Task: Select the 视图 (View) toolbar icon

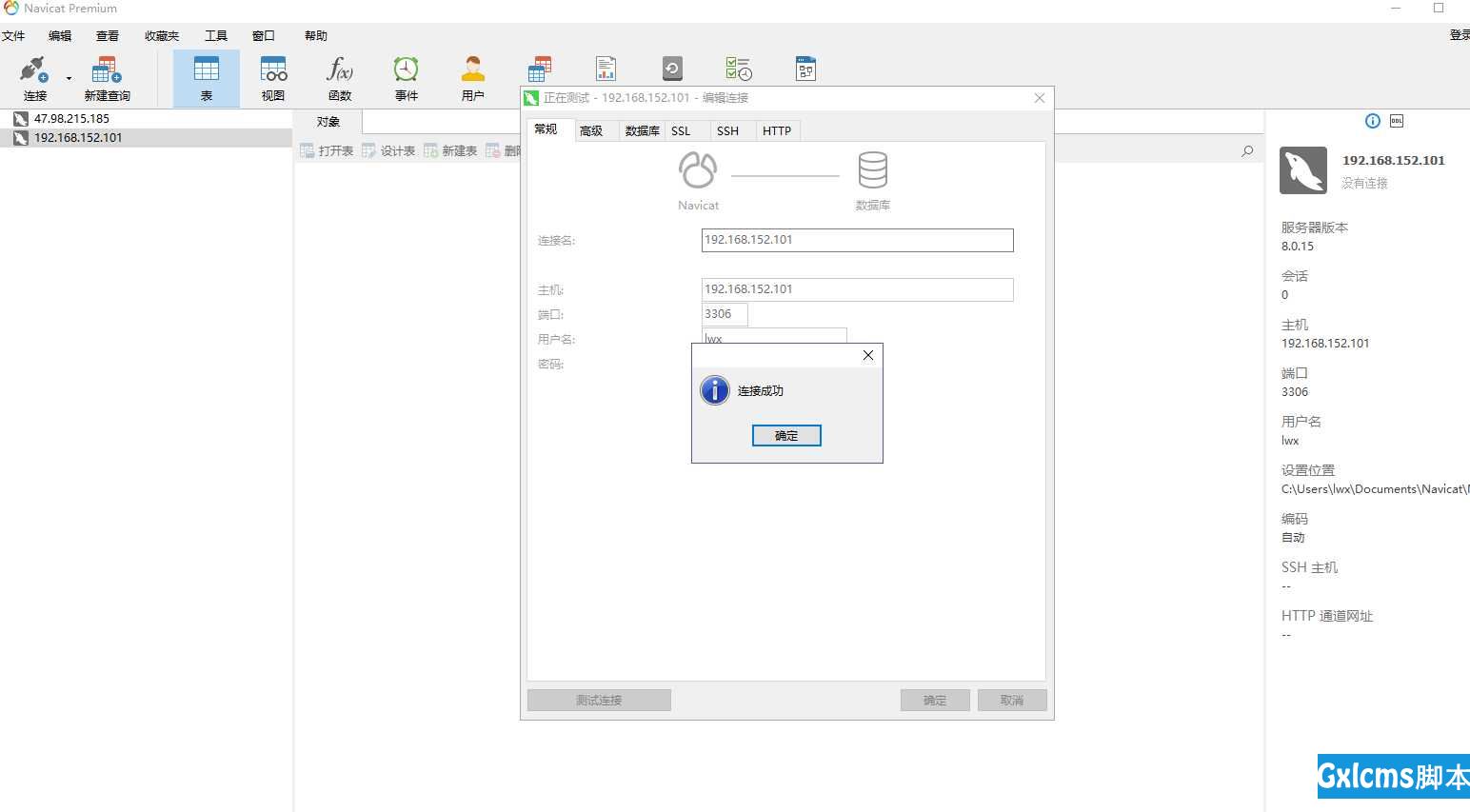Action: [x=273, y=70]
